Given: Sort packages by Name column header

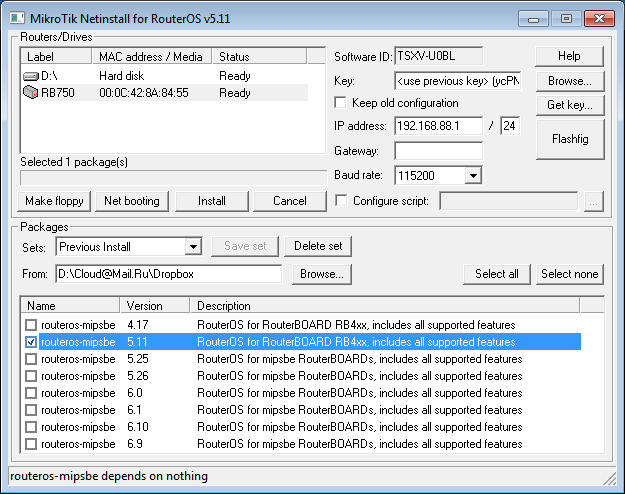Looking at the screenshot, I should [x=70, y=306].
